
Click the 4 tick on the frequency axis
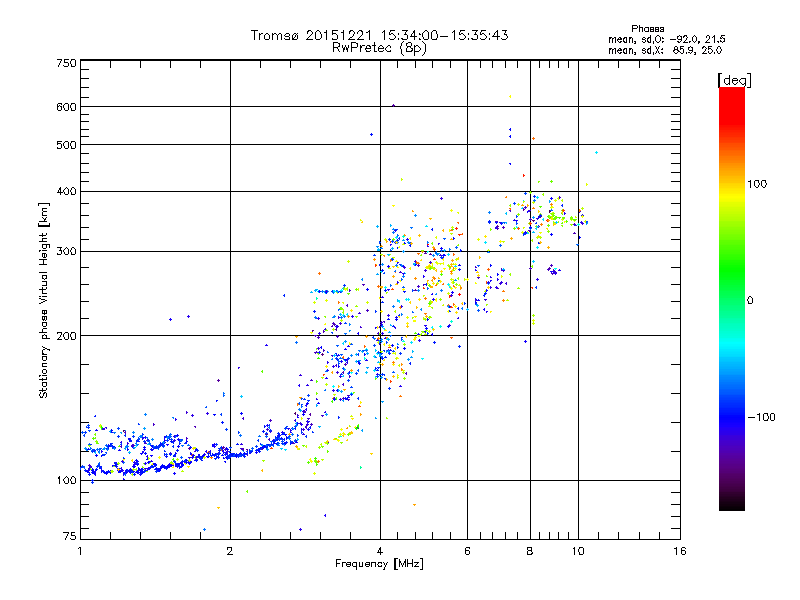[380, 551]
